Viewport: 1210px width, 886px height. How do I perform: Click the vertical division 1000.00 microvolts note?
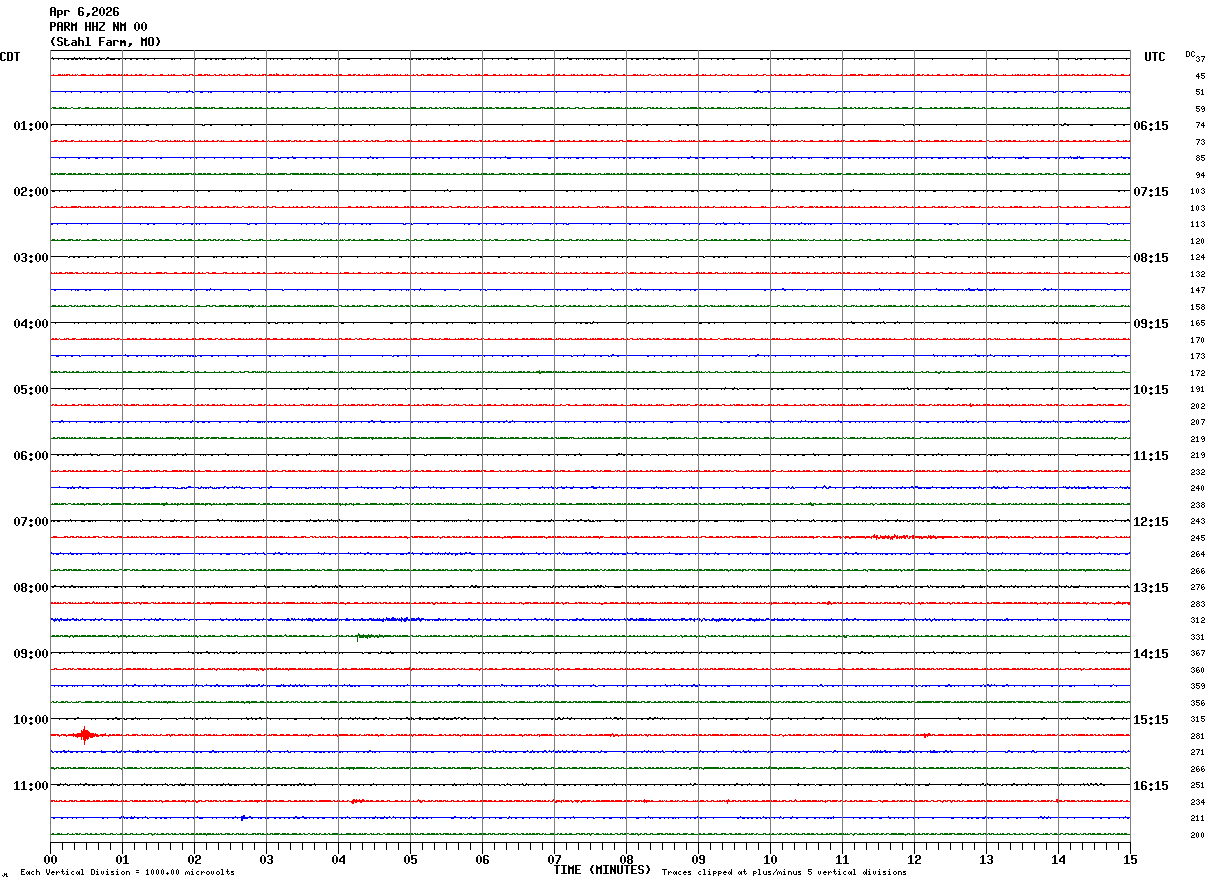[x=128, y=873]
